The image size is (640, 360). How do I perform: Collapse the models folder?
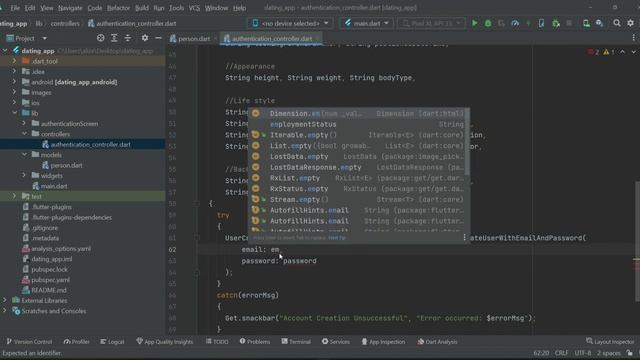tap(24, 154)
